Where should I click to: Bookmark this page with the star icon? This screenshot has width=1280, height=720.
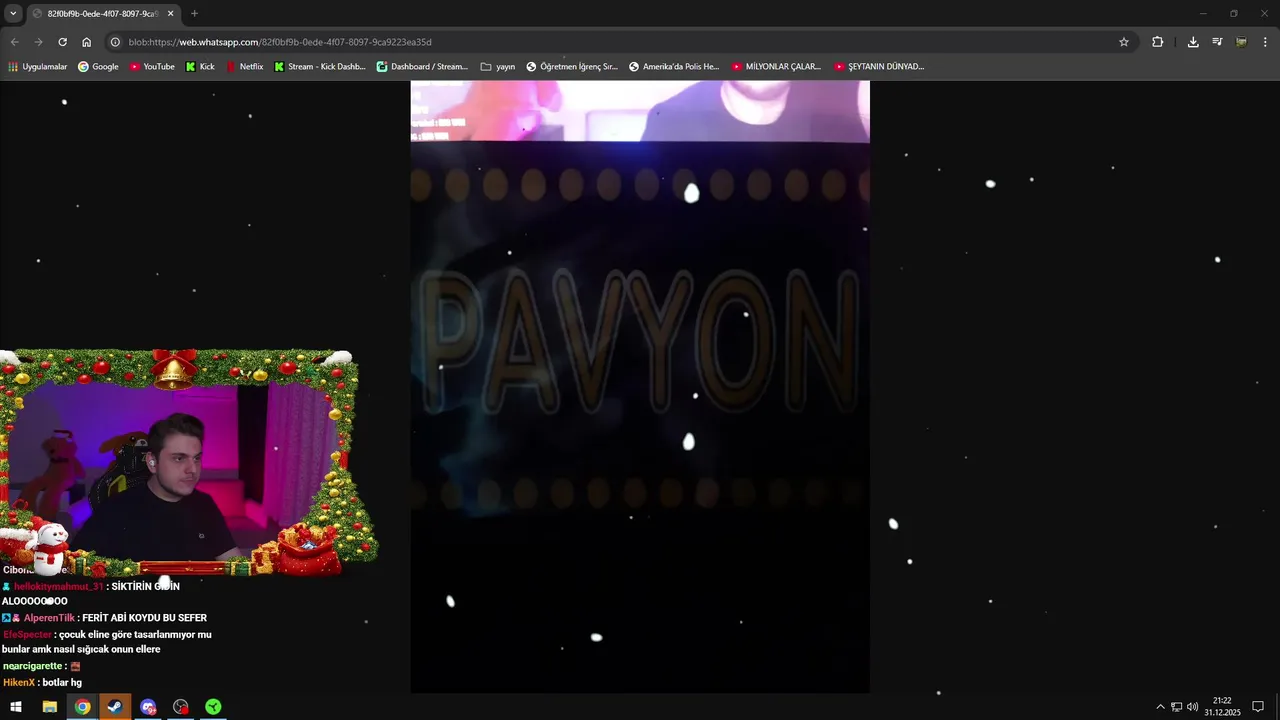[x=1124, y=42]
